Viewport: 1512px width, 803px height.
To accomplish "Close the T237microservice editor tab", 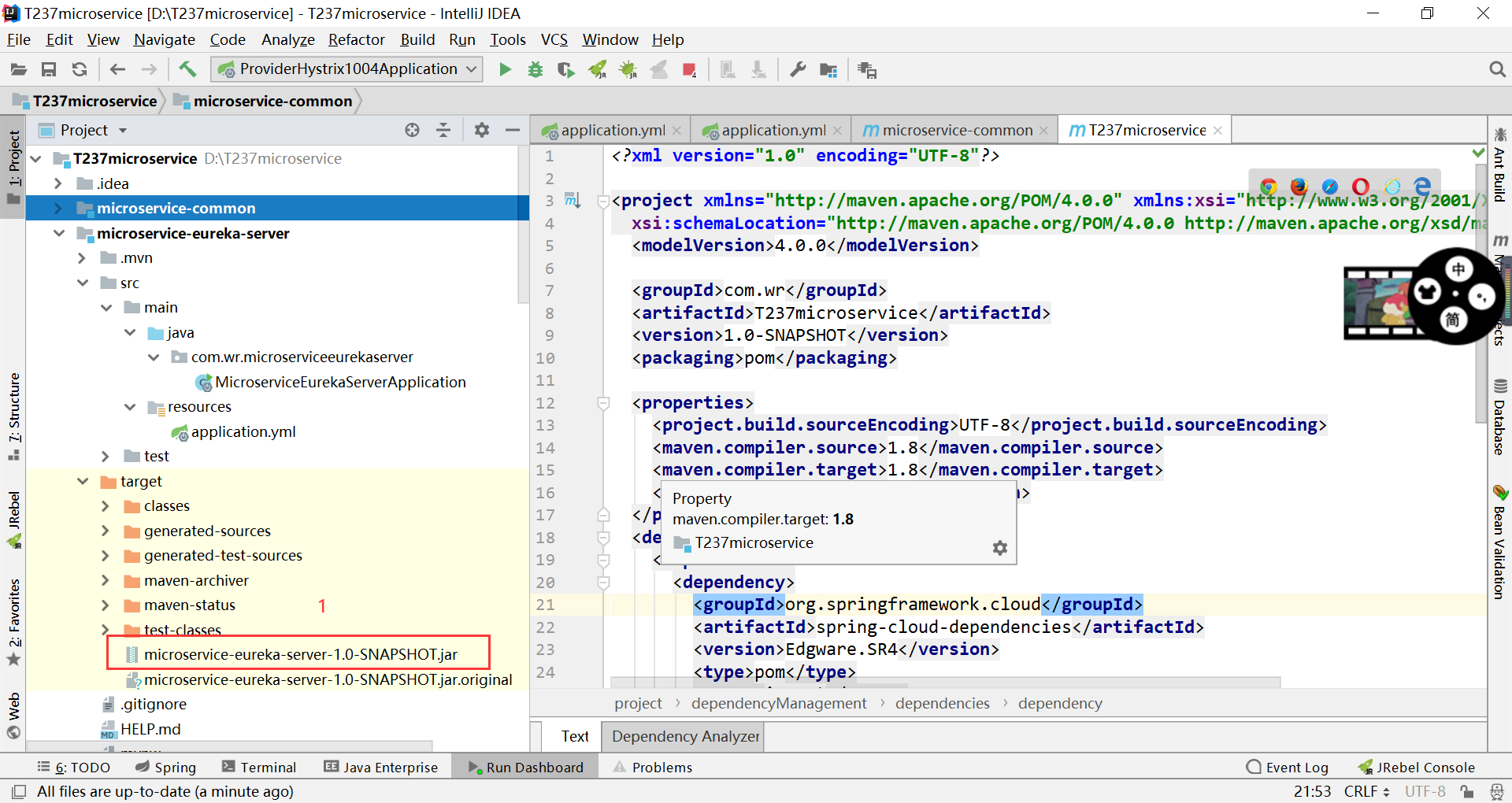I will pyautogui.click(x=1217, y=131).
